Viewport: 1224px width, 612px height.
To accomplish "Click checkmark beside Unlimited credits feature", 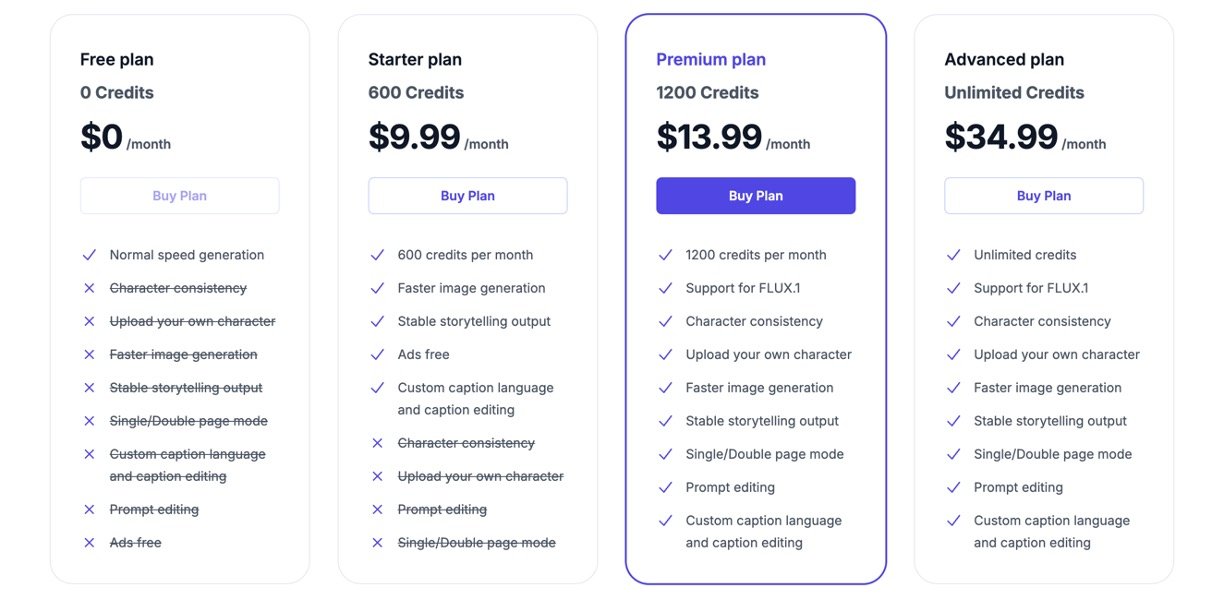I will click(x=953, y=255).
